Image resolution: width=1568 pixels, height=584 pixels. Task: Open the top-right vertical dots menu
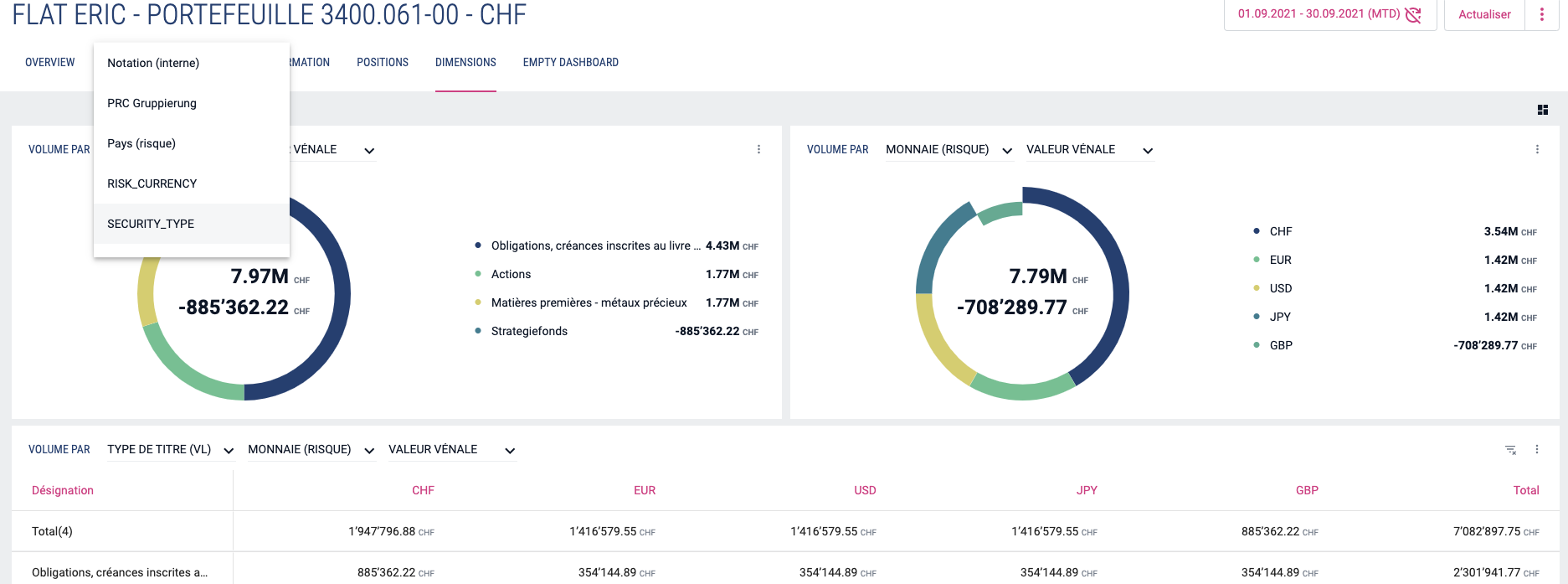point(1542,14)
